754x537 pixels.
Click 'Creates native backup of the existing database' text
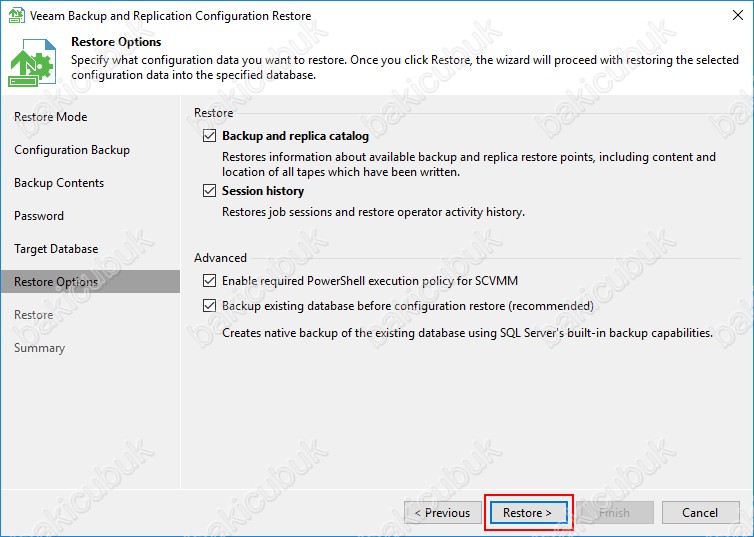coord(467,333)
